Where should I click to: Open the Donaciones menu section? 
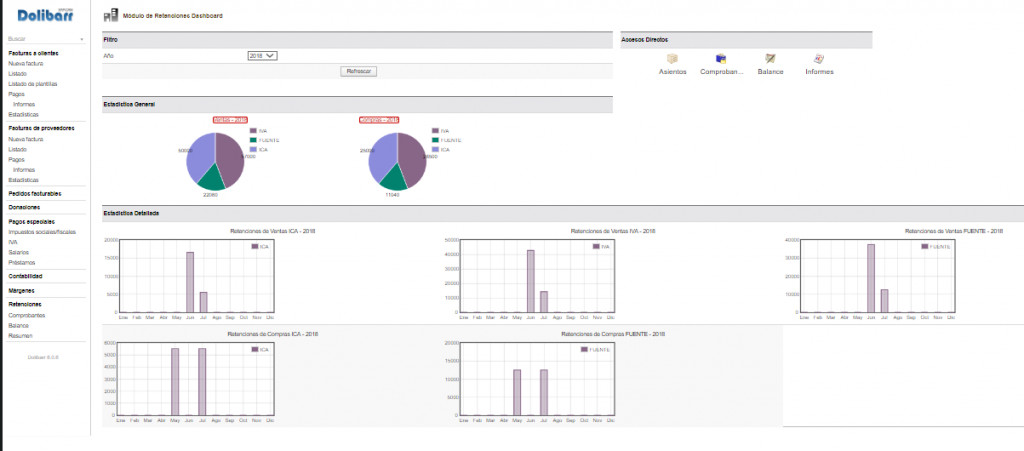(x=24, y=207)
